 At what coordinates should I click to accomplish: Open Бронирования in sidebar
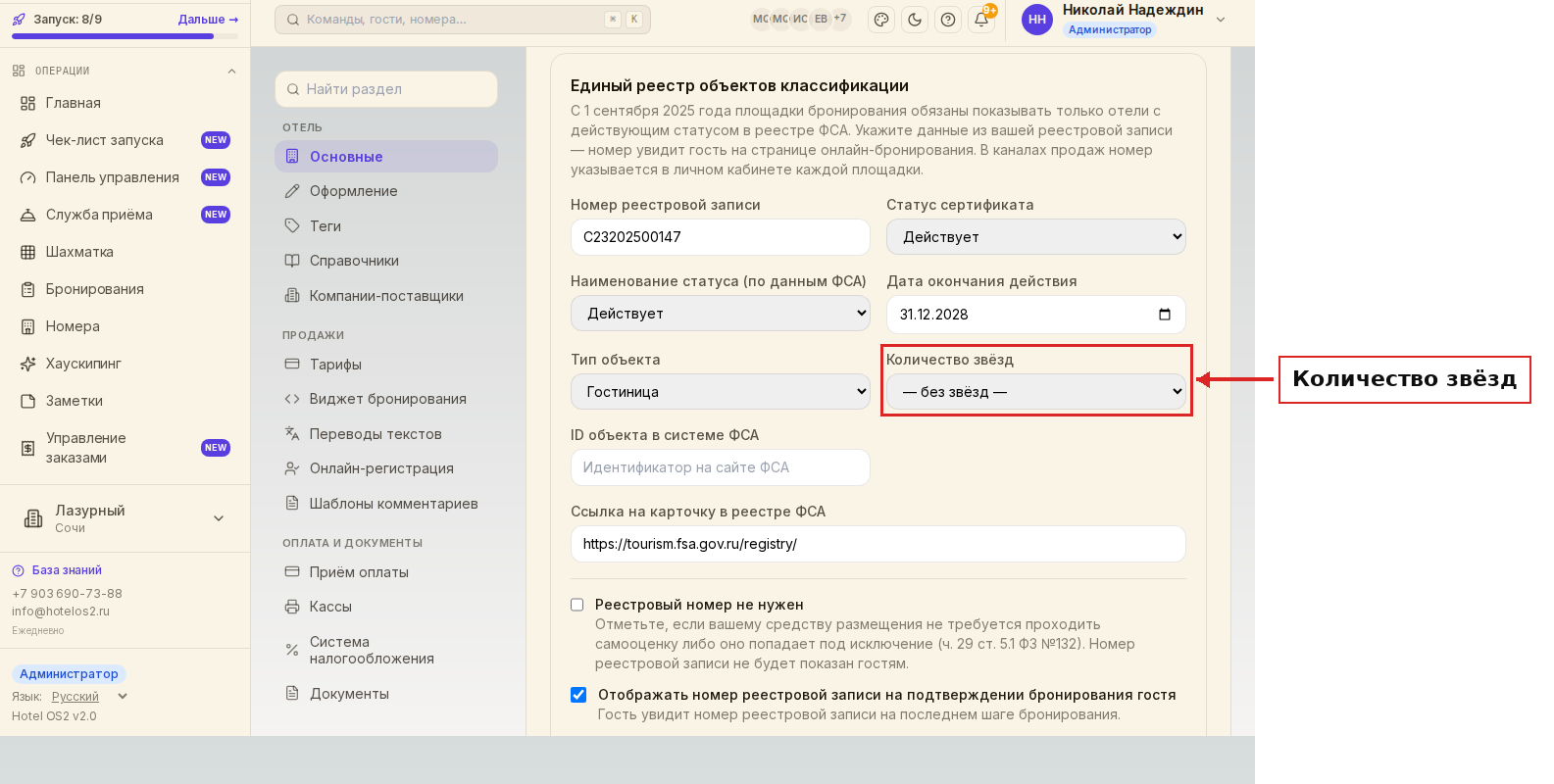(125, 289)
